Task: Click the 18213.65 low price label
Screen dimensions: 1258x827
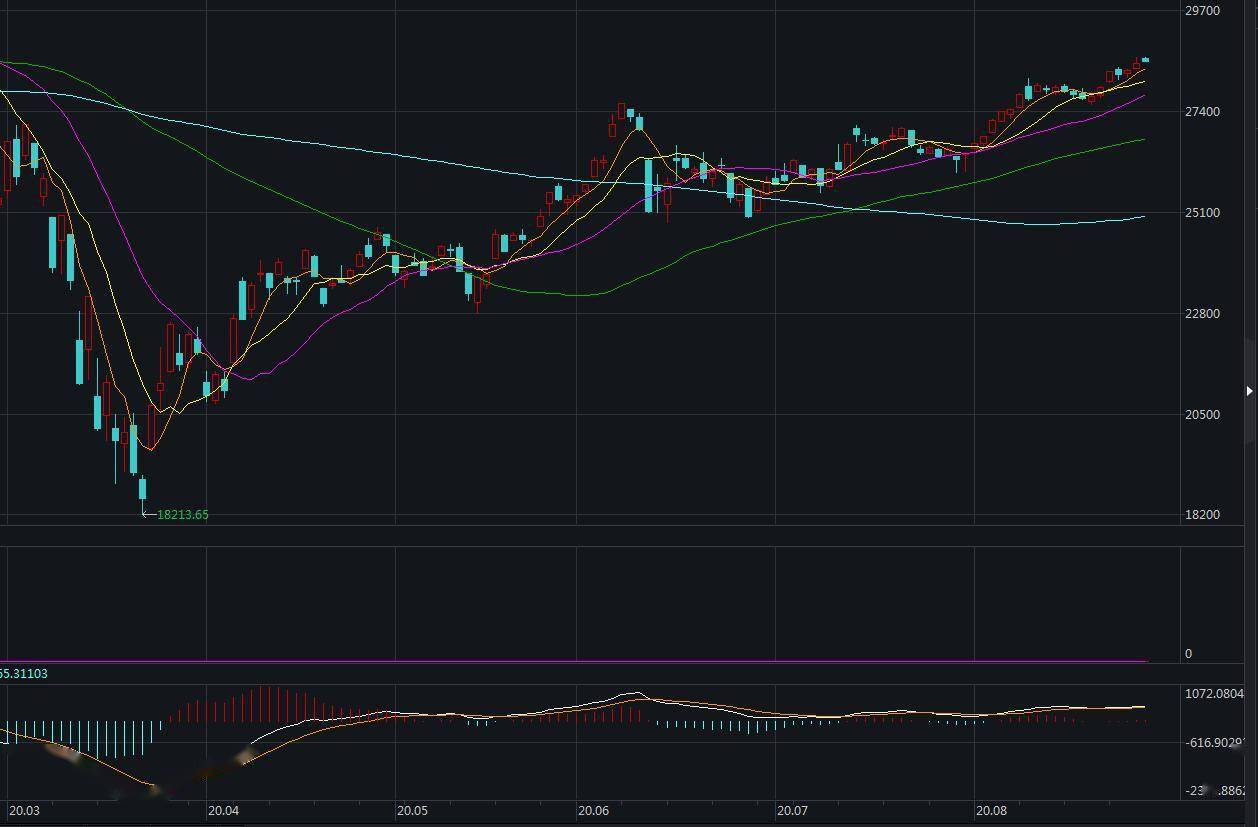Action: pos(183,514)
